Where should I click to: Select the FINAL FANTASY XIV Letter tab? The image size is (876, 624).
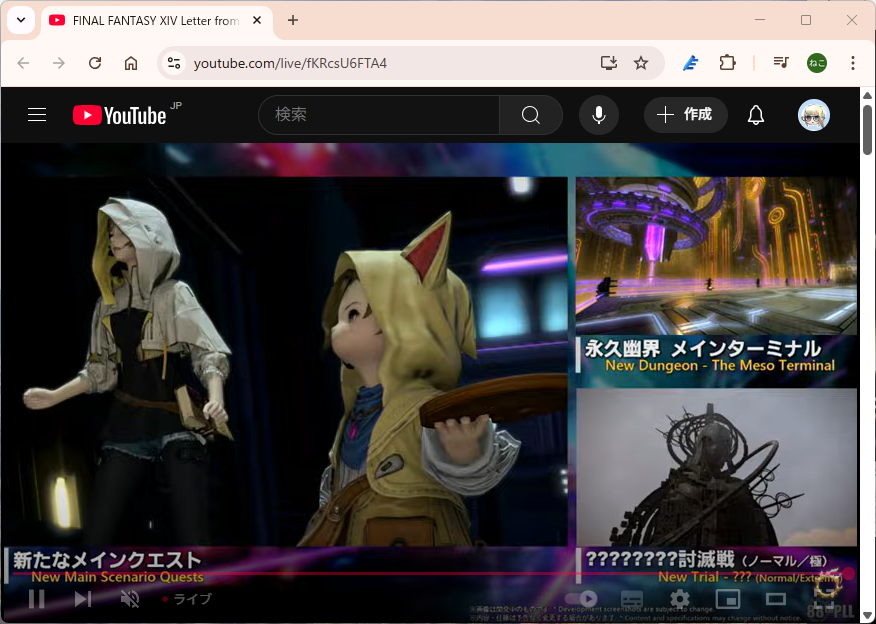click(156, 21)
